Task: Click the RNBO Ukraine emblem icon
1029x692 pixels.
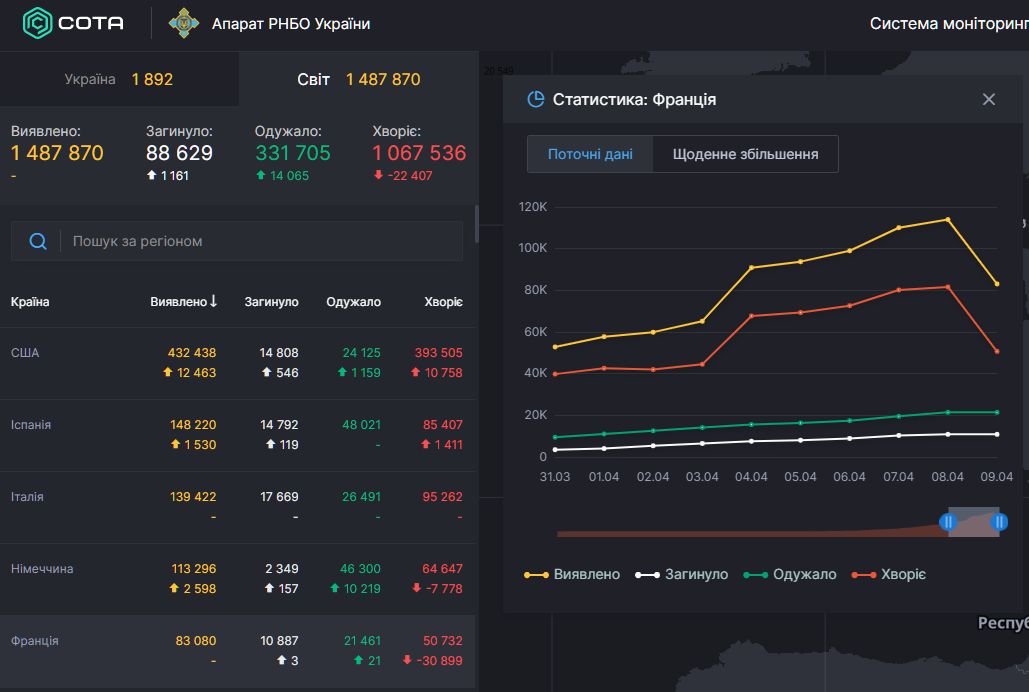Action: pos(183,23)
